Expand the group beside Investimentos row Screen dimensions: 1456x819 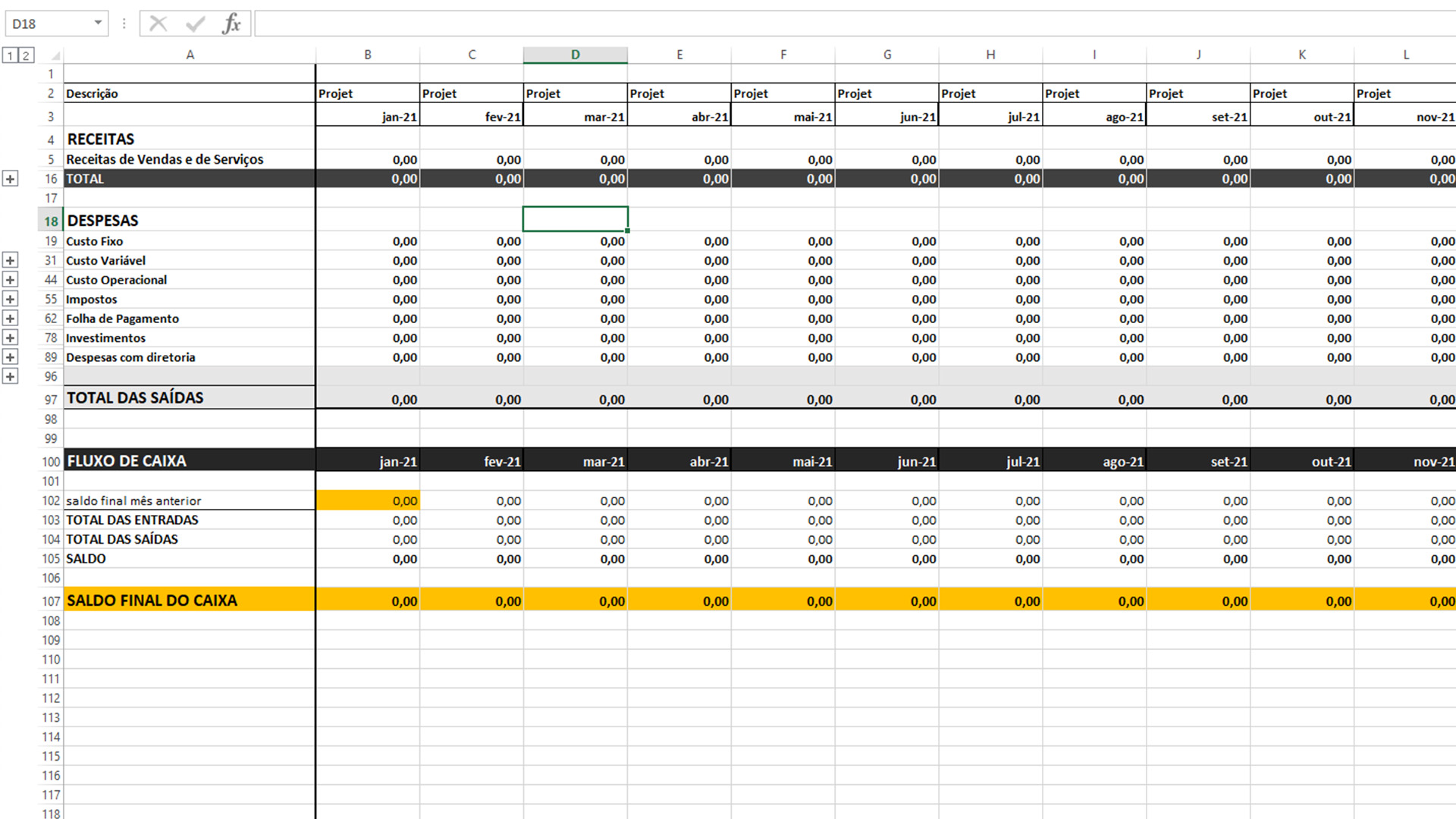click(x=10, y=338)
